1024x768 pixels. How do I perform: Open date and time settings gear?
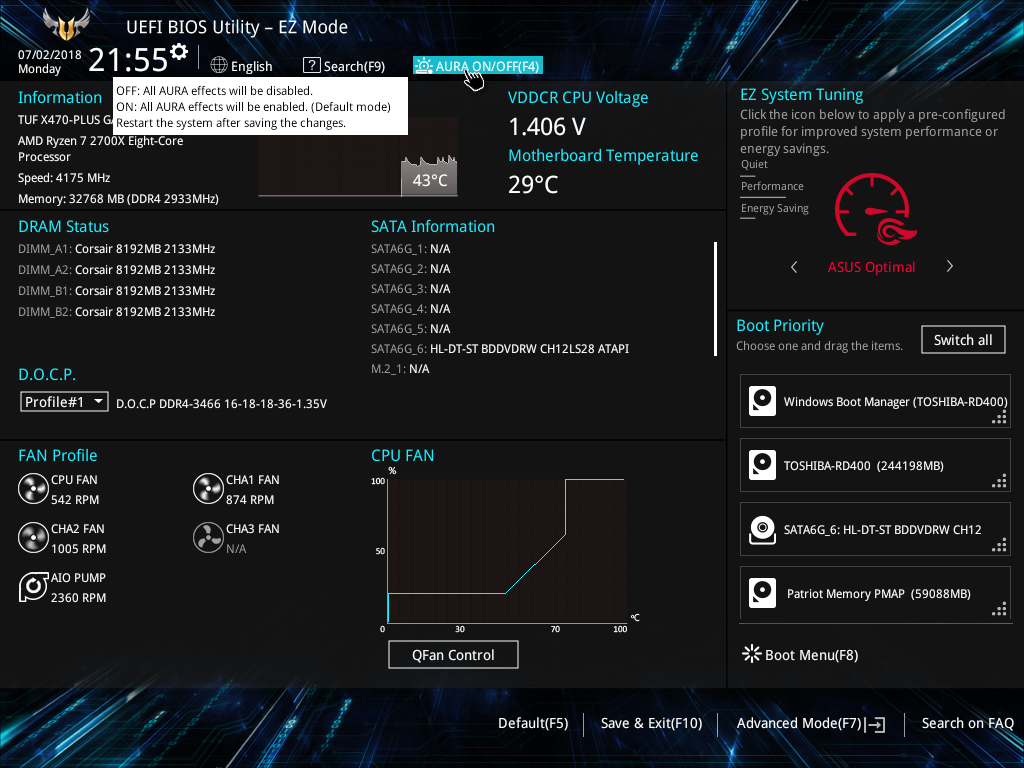(179, 52)
